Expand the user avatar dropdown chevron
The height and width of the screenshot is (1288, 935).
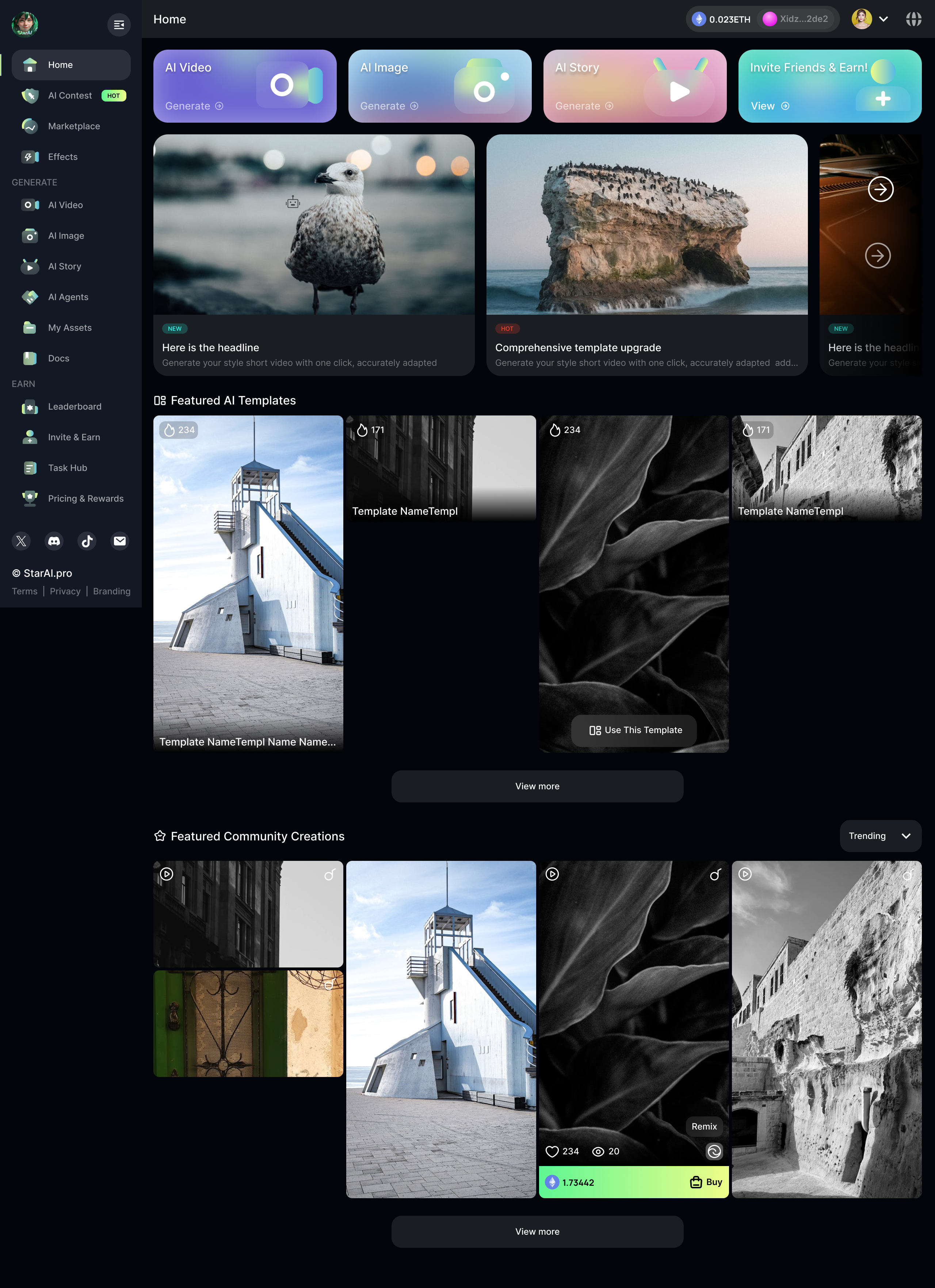click(883, 19)
